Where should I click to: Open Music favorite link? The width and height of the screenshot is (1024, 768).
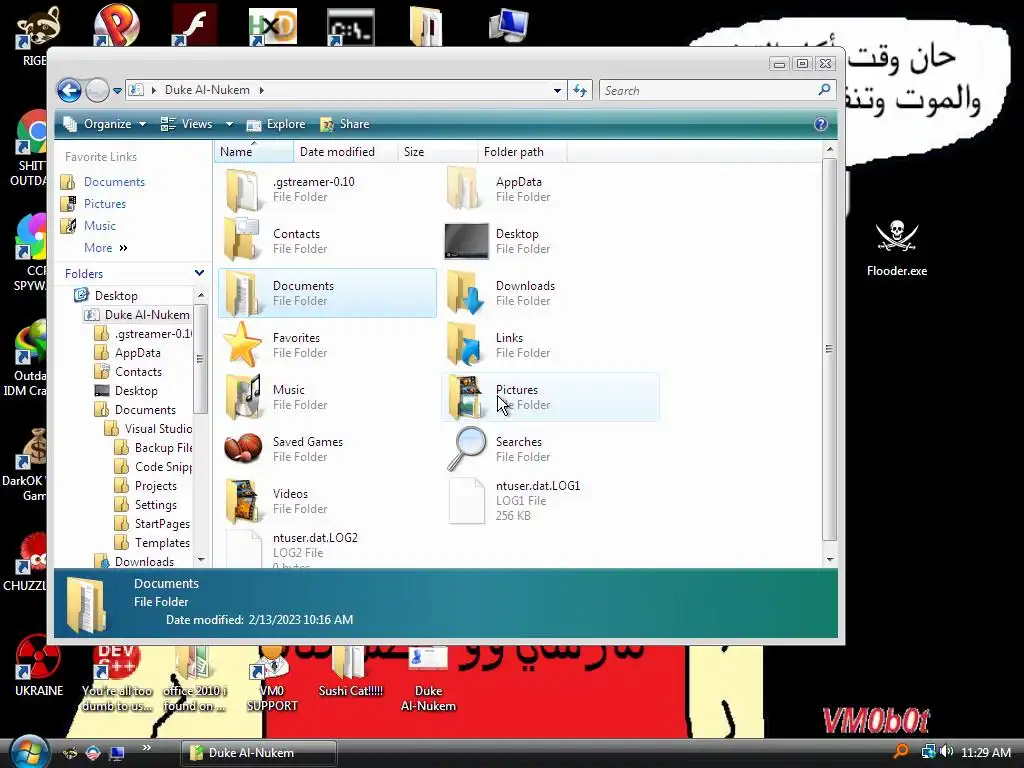point(99,226)
